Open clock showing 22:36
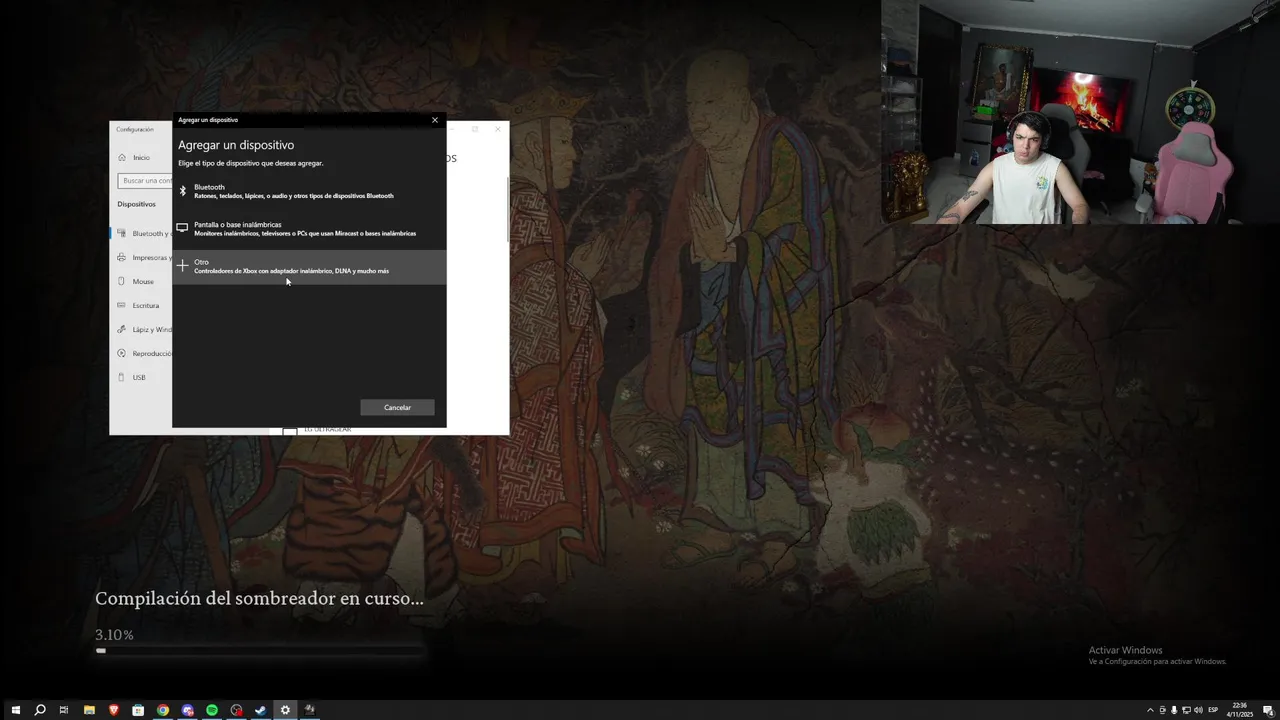Image resolution: width=1280 pixels, height=720 pixels. [x=1239, y=710]
